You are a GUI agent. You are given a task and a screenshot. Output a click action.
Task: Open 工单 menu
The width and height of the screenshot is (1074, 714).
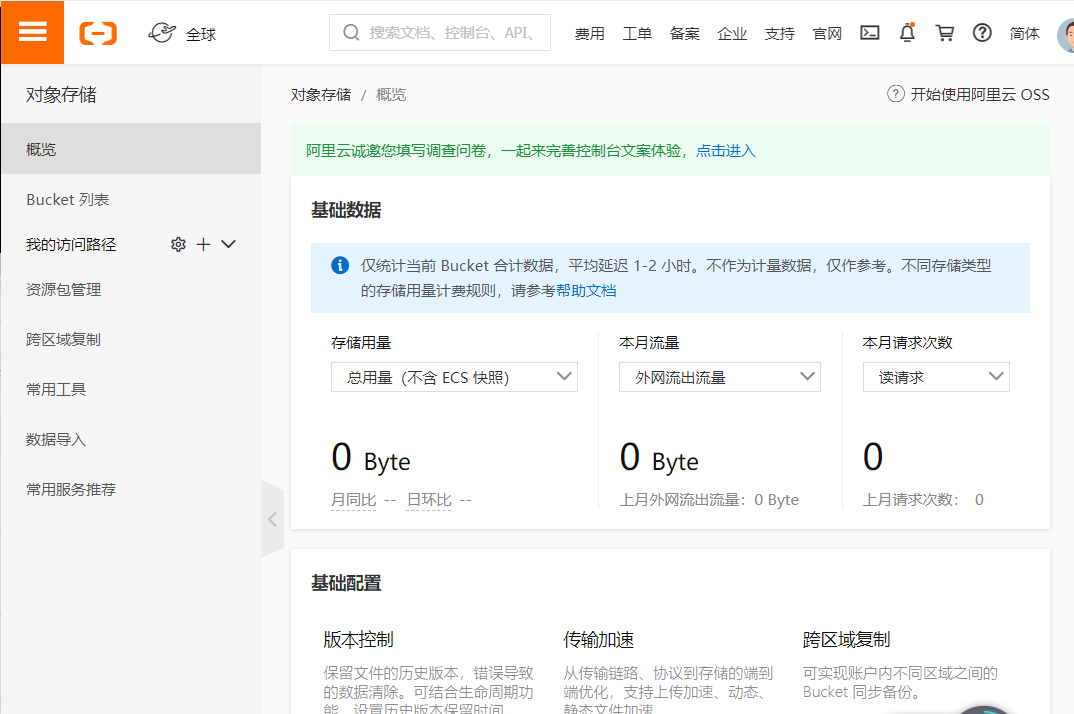(637, 34)
